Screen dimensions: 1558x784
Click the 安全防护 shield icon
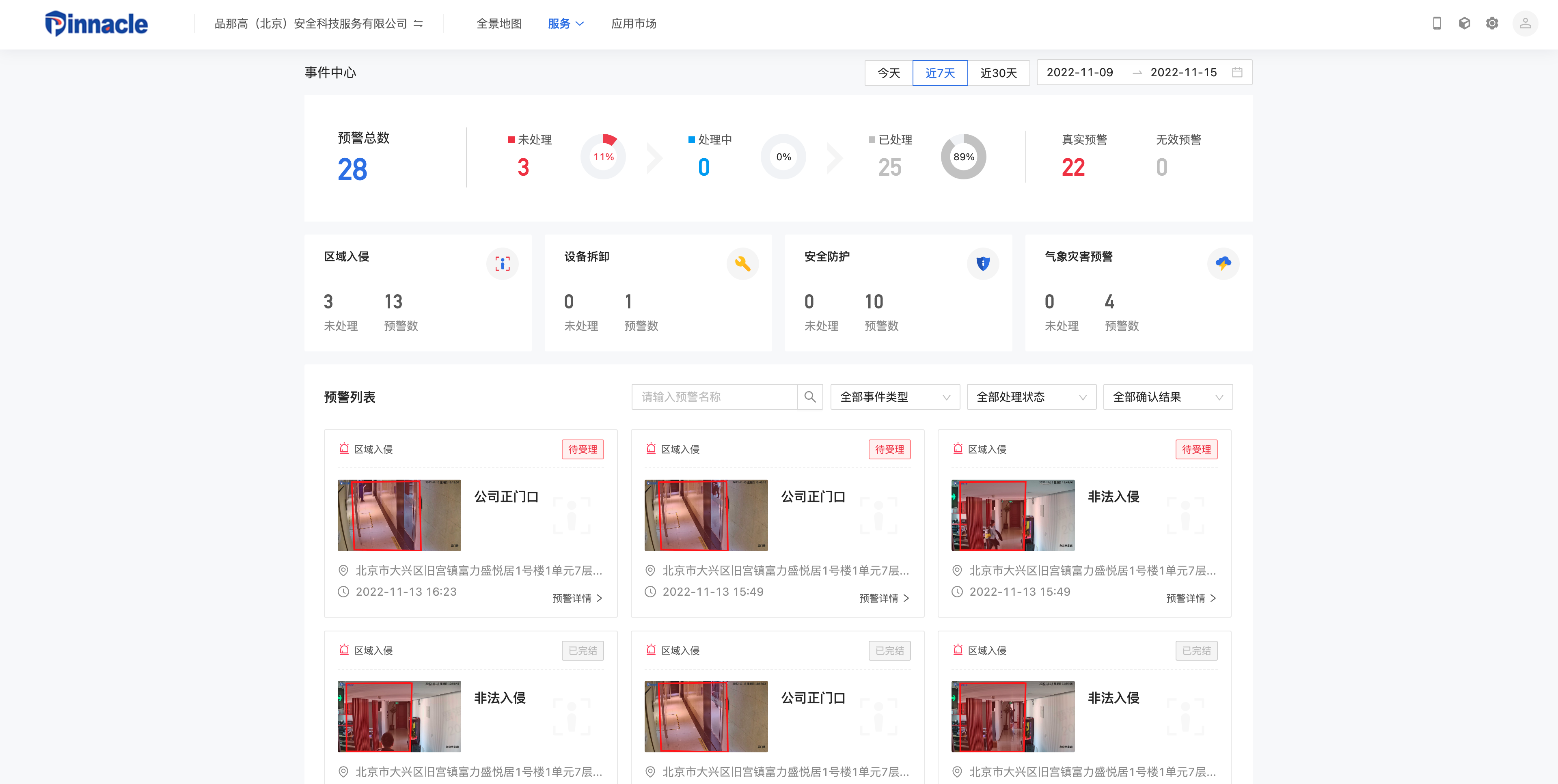983,263
